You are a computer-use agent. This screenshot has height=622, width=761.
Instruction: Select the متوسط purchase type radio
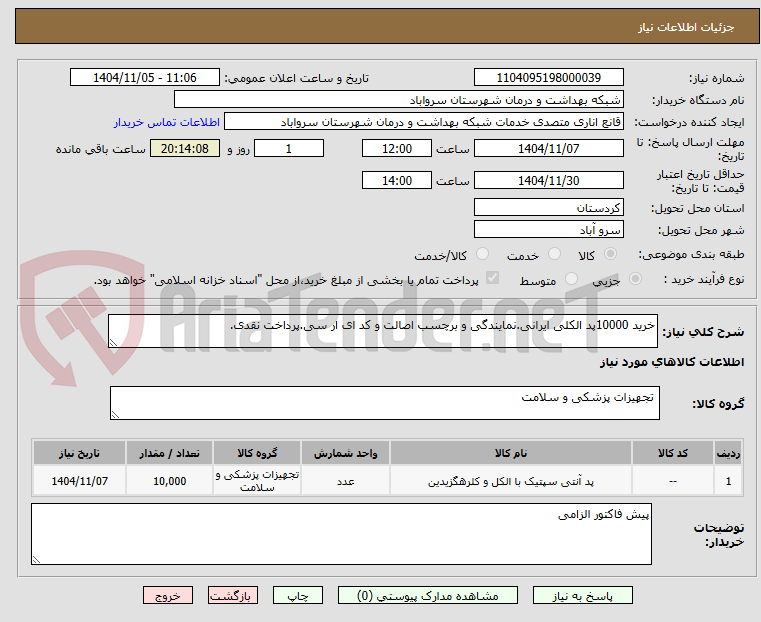[572, 279]
